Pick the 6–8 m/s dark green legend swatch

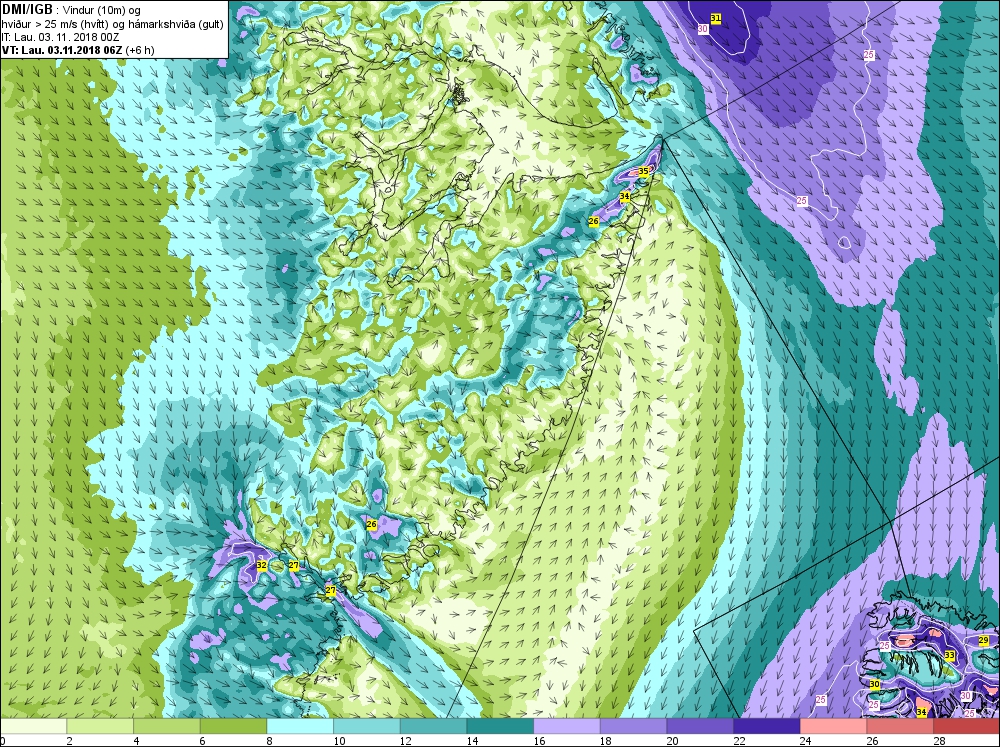pos(233,726)
